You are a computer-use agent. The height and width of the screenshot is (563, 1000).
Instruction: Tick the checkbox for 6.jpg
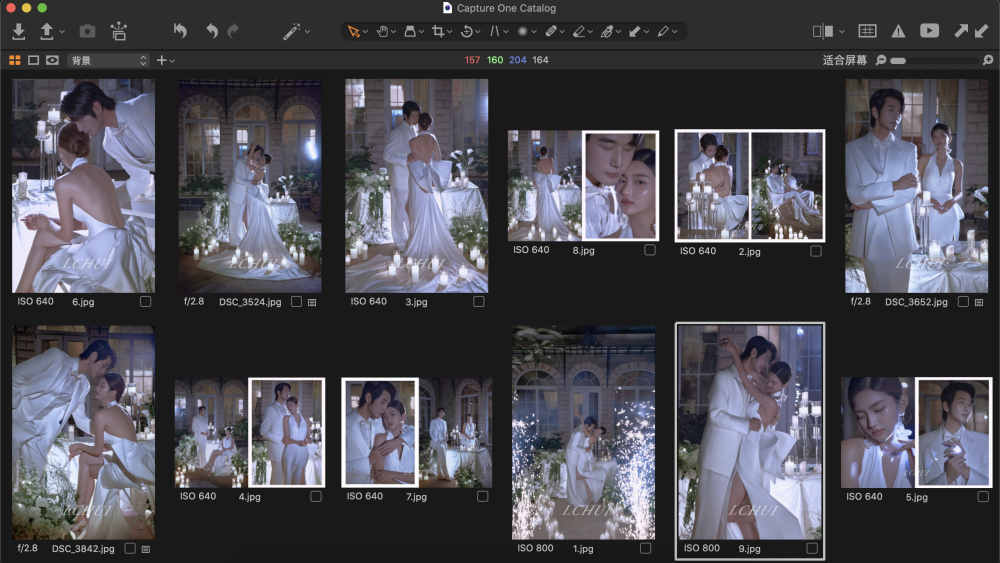click(146, 301)
